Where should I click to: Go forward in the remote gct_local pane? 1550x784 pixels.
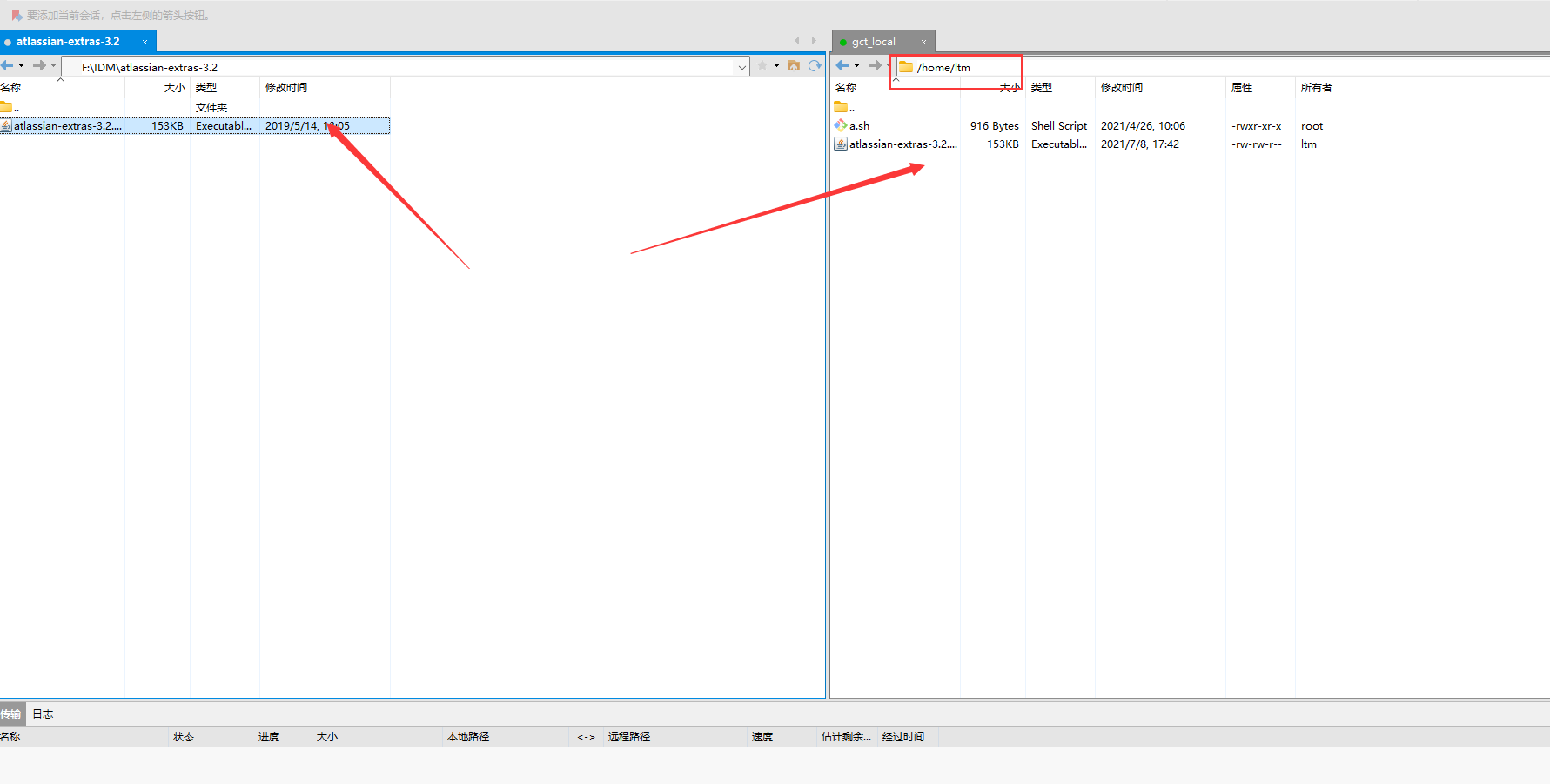click(874, 66)
